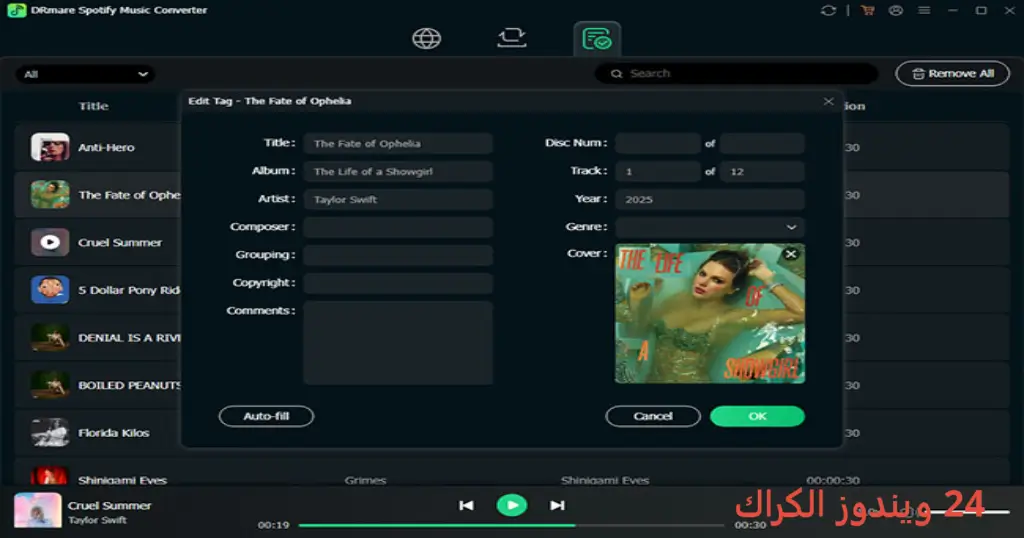Expand the Genre dropdown

pyautogui.click(x=710, y=227)
